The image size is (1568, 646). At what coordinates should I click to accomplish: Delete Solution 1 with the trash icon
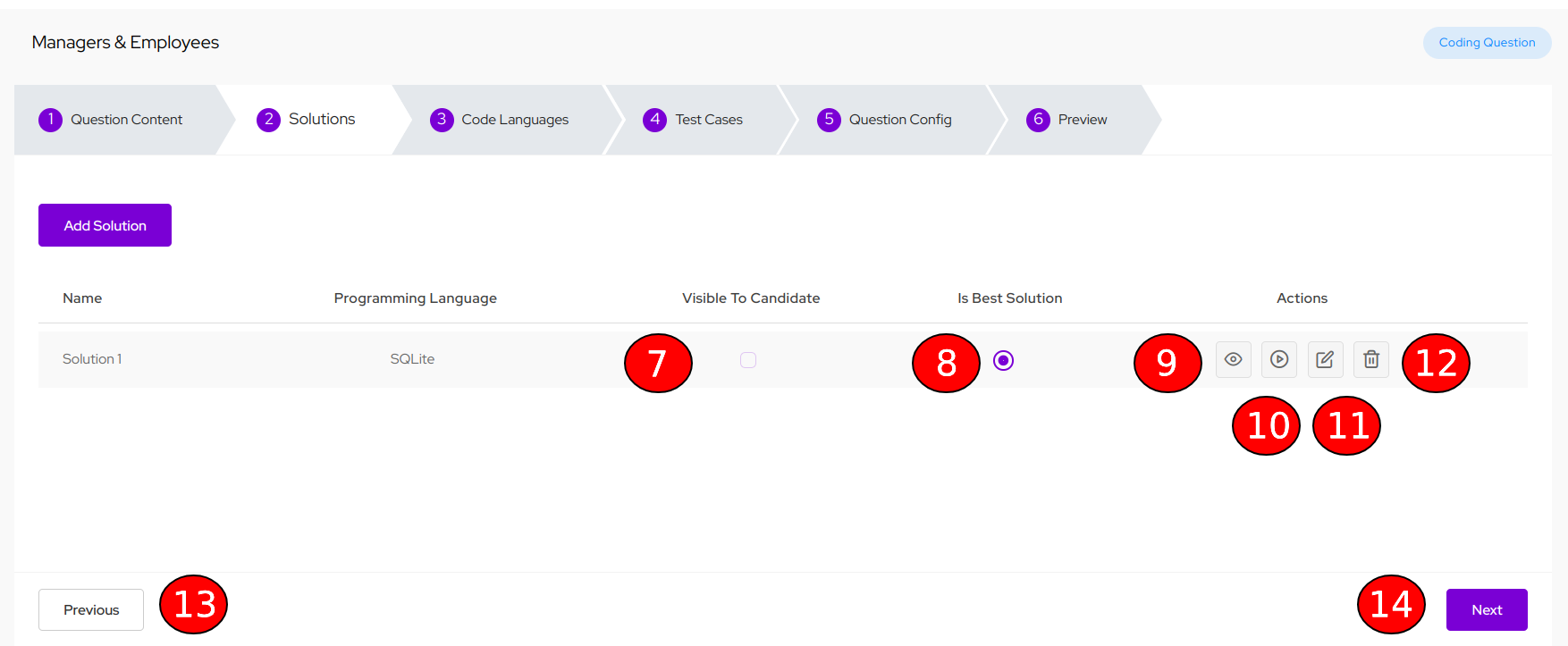tap(1371, 359)
